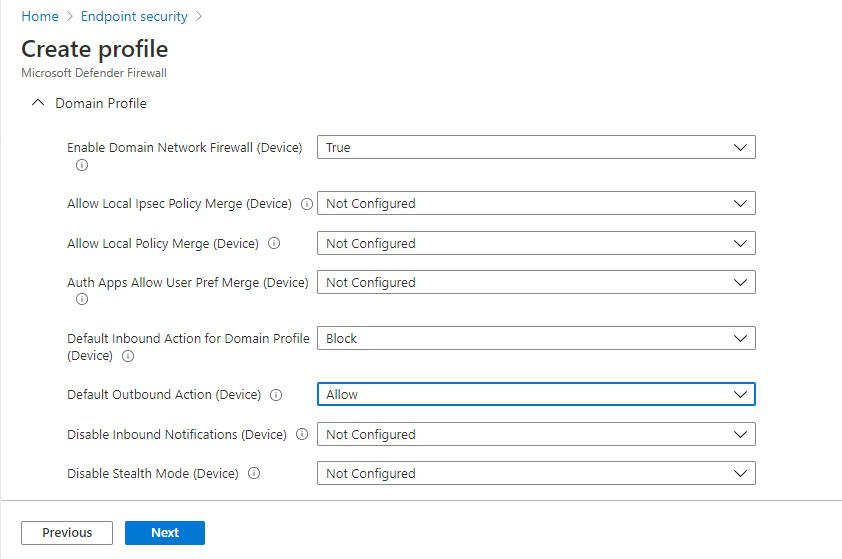Click info icon beside Default Outbound Action
The image size is (842, 559).
(x=276, y=395)
